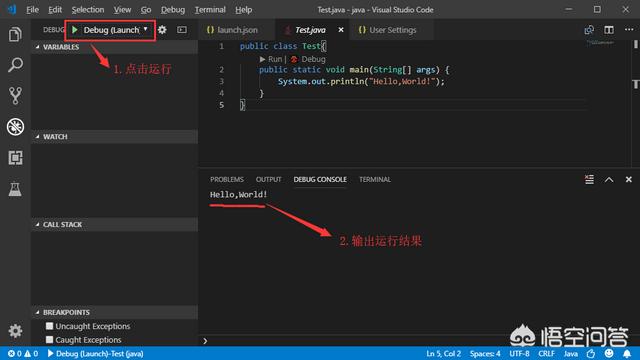640x360 pixels.
Task: Click the open changes editor icon
Action: [589, 30]
